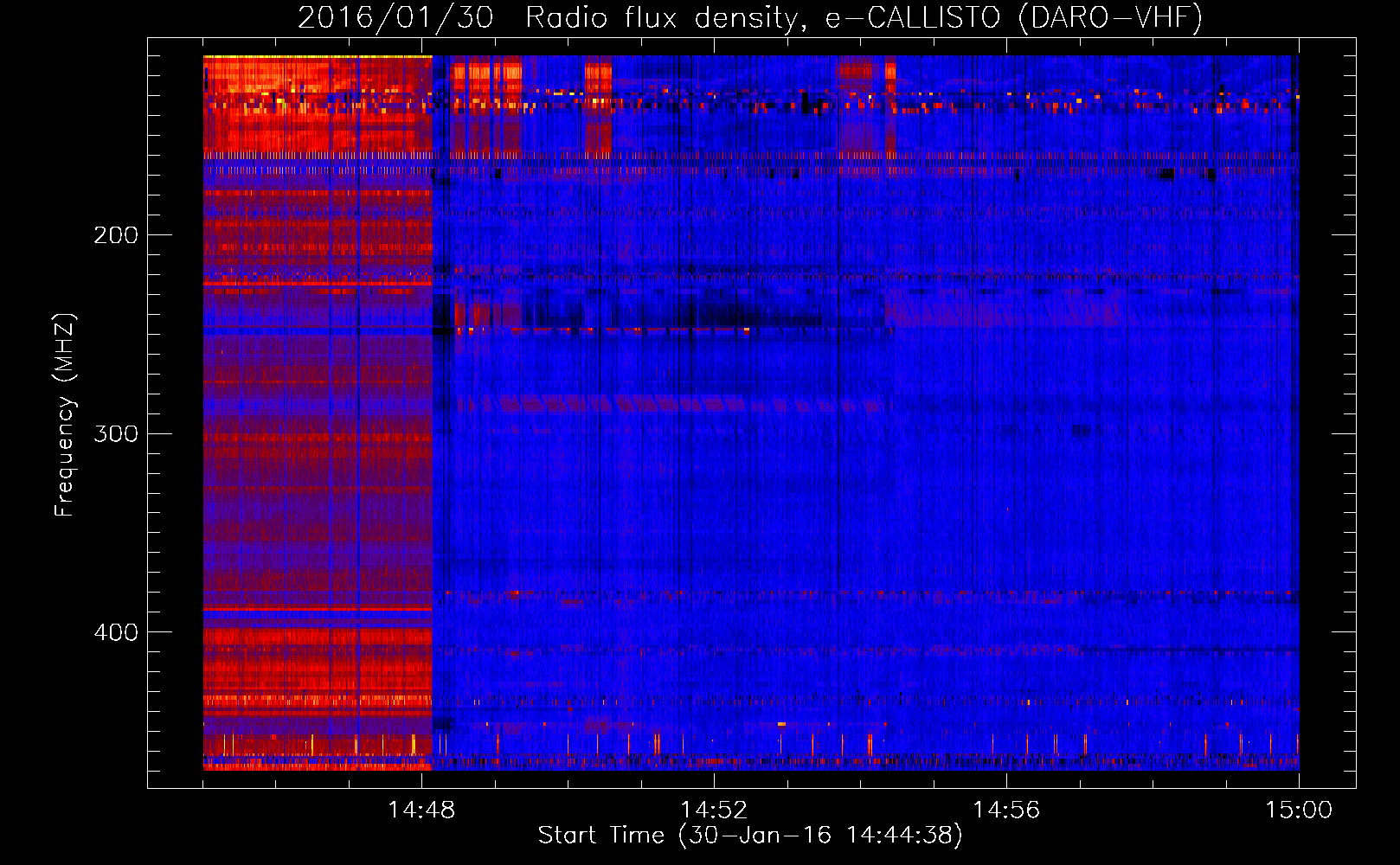Click the 300 frequency tick label

pos(116,433)
